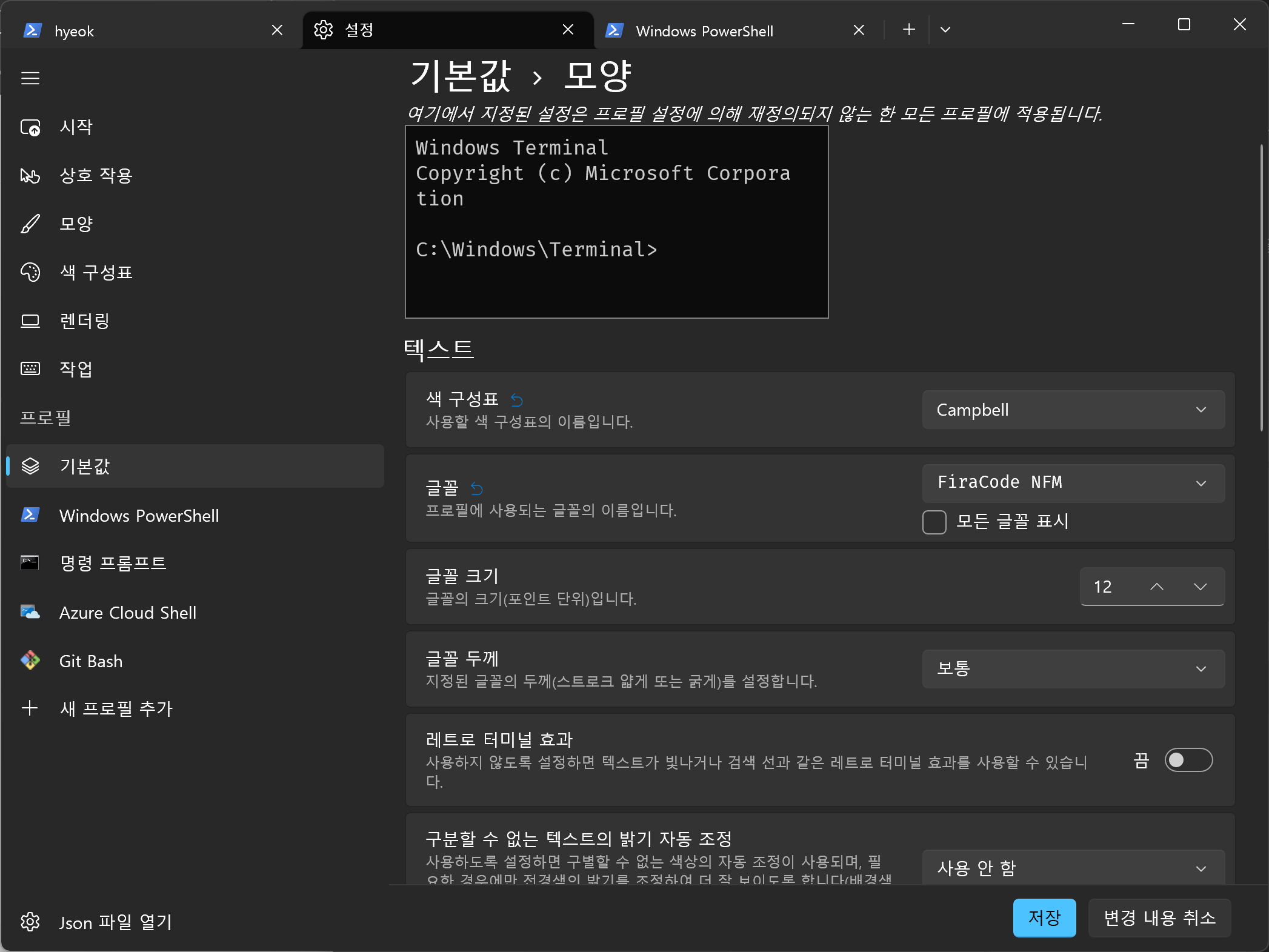This screenshot has width=1269, height=952.
Task: Select the Azure Cloud Shell profile
Action: pos(127,613)
